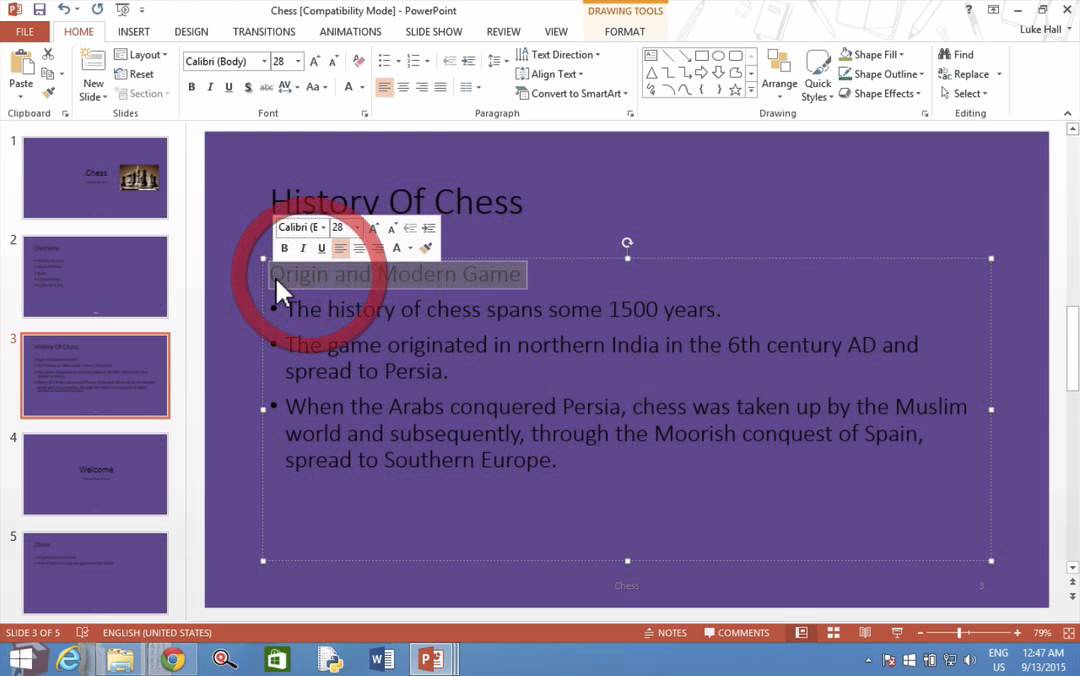Switch to the INSERT tab
This screenshot has height=676, width=1080.
coord(134,32)
